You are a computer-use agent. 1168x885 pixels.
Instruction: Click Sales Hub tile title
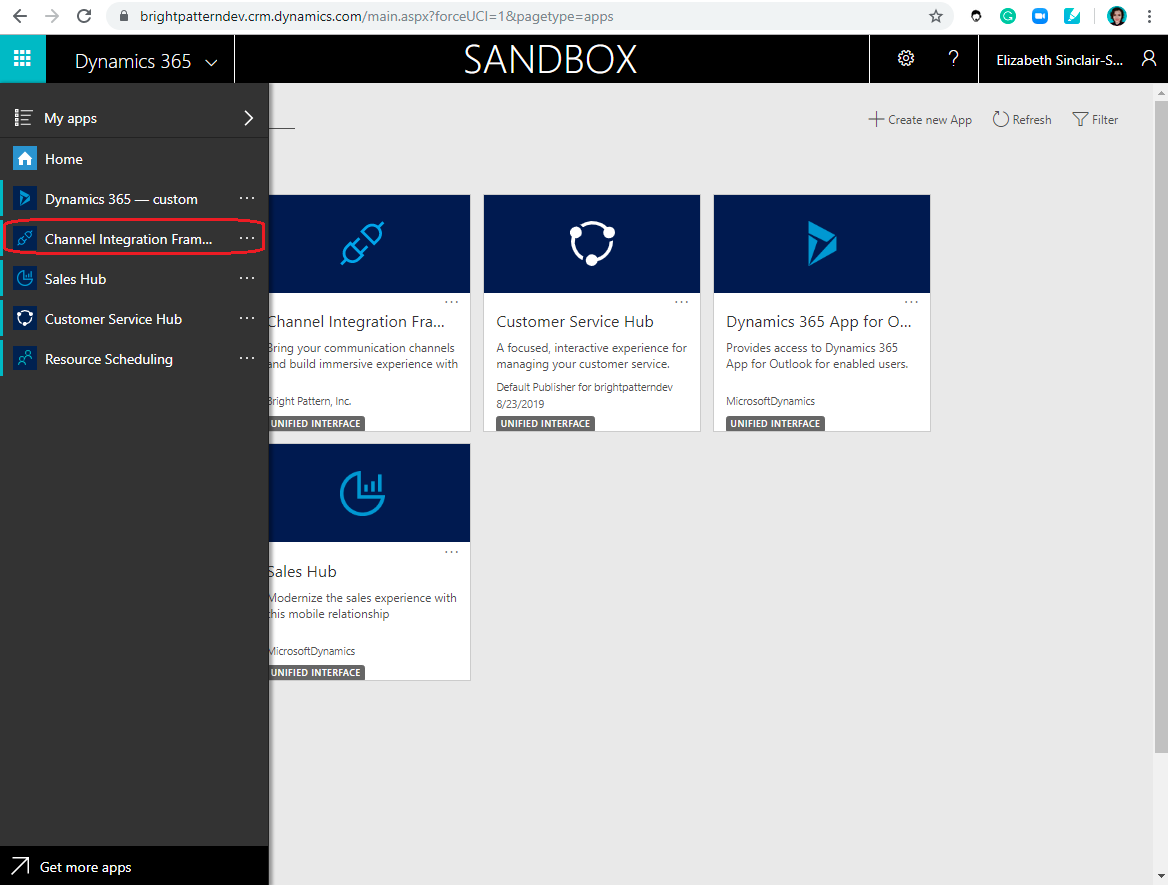(302, 571)
